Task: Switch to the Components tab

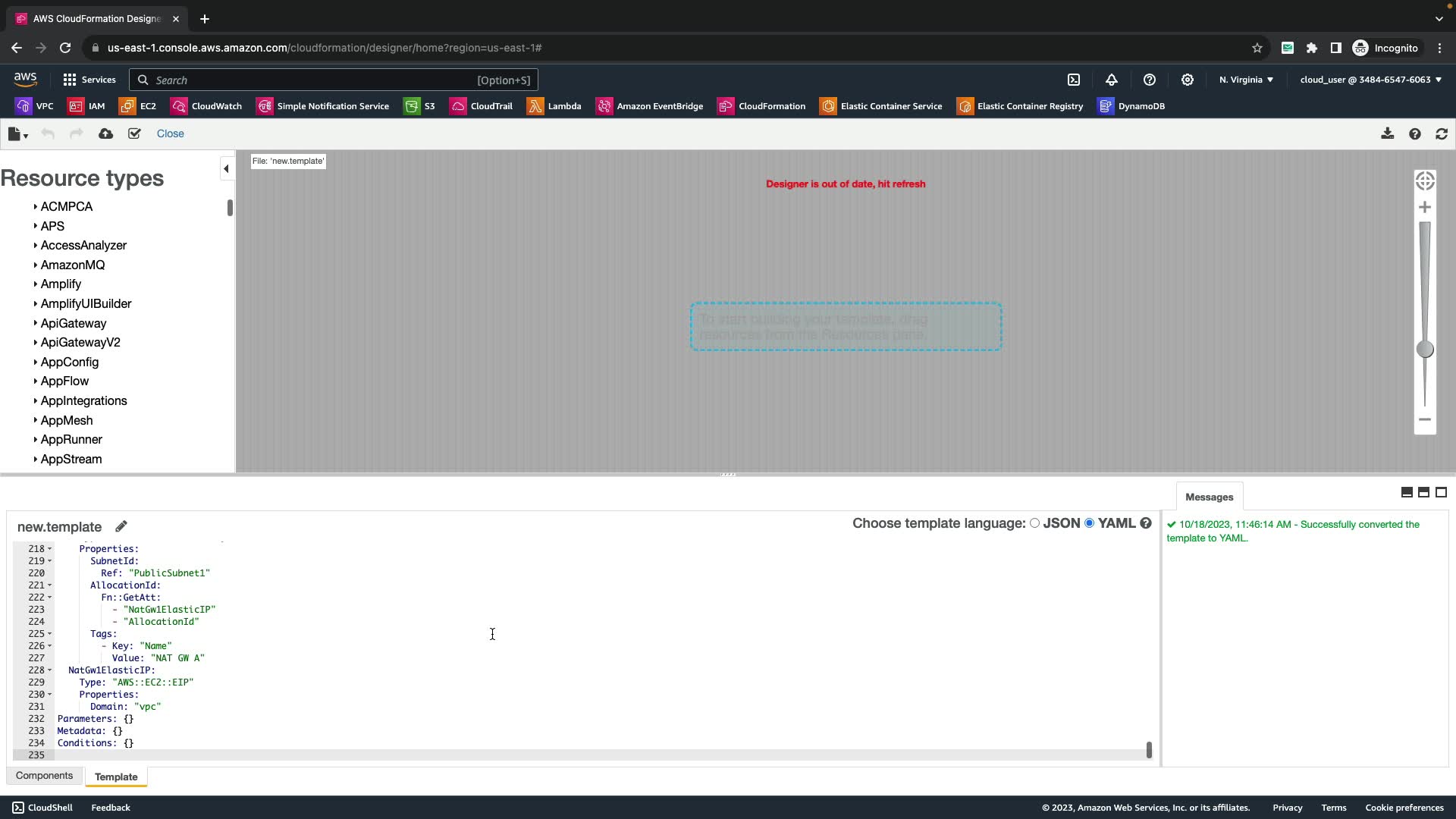Action: pos(44,776)
